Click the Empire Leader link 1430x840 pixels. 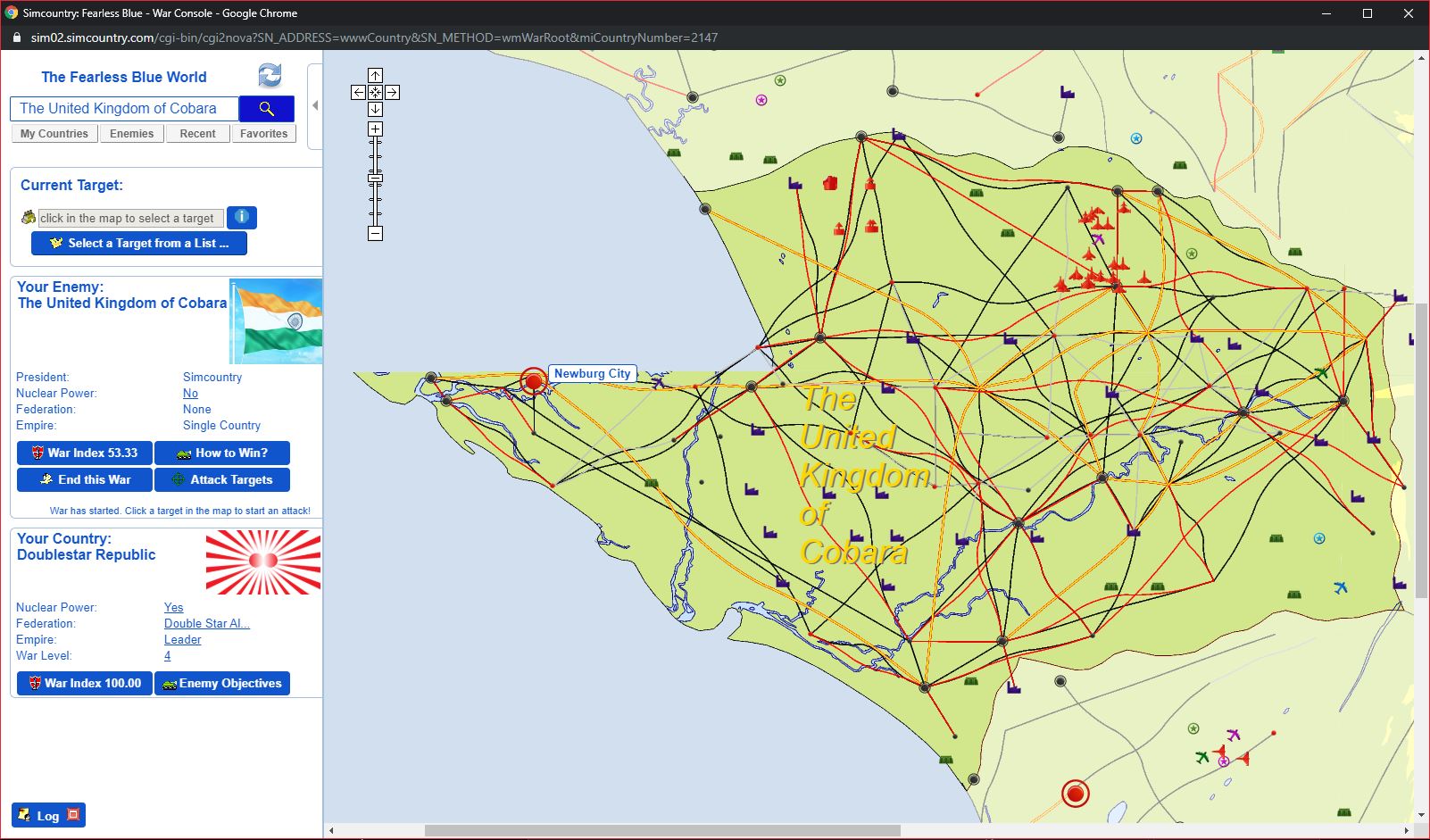pyautogui.click(x=182, y=640)
